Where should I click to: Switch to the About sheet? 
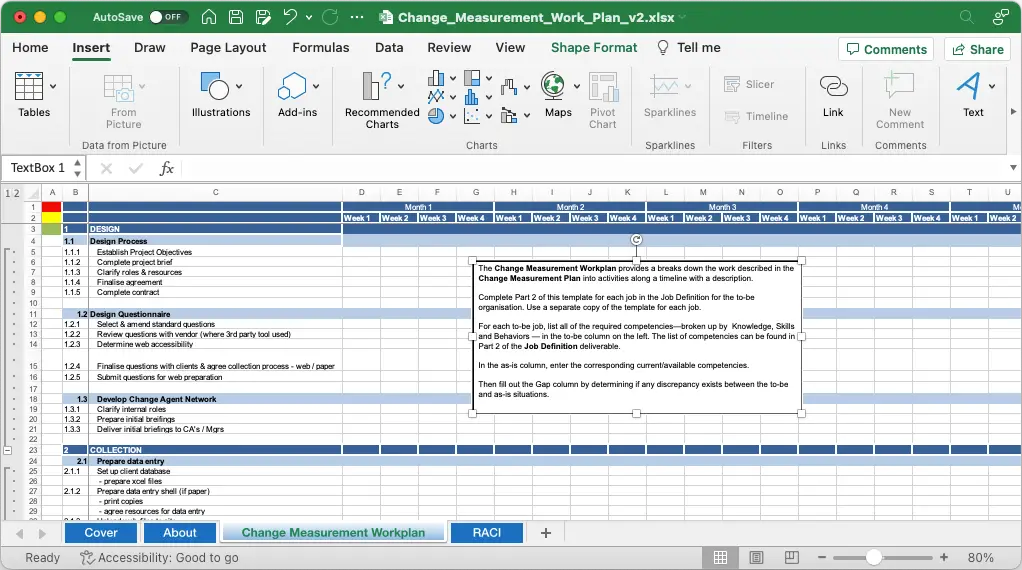coord(179,533)
